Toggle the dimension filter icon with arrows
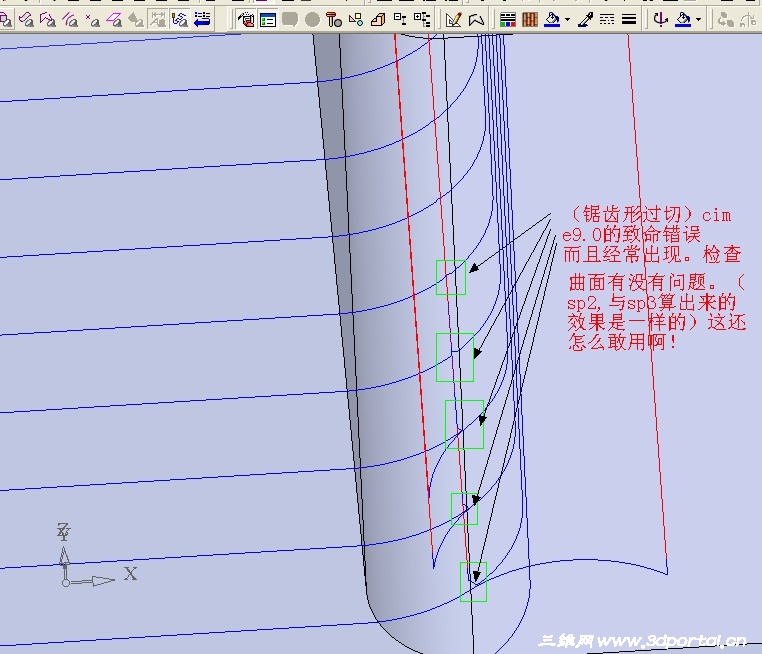 157,19
